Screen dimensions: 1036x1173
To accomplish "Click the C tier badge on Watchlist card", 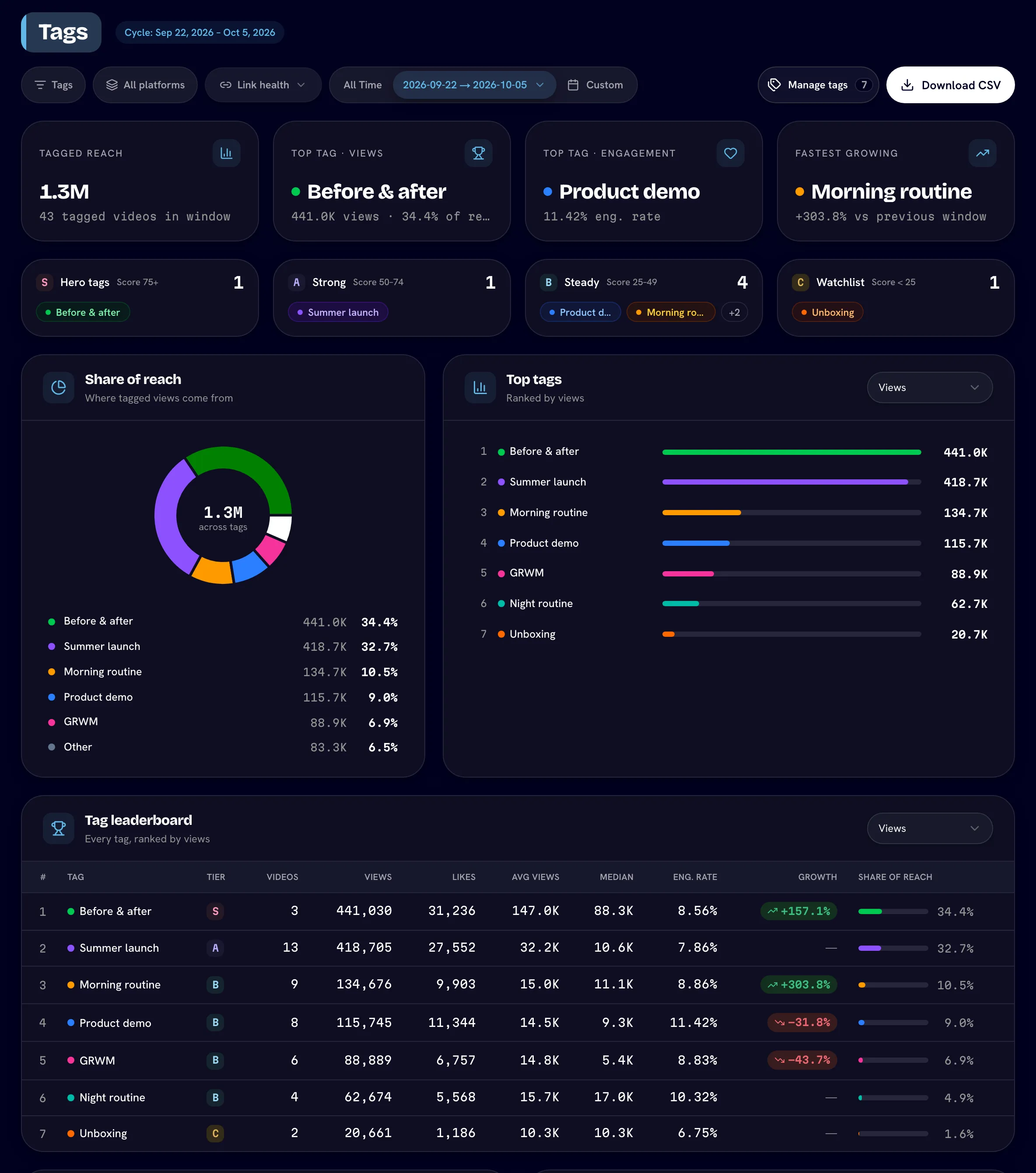I will 801,283.
